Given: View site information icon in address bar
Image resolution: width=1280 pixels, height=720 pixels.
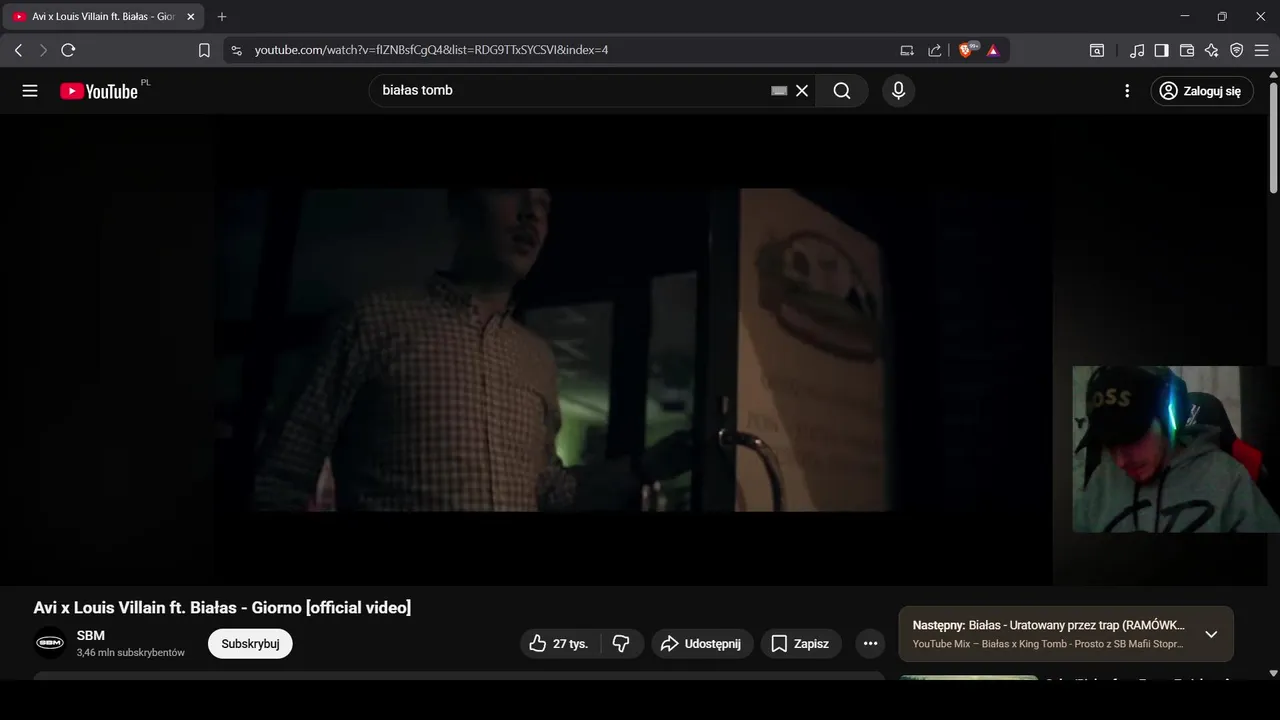Looking at the screenshot, I should tap(236, 50).
